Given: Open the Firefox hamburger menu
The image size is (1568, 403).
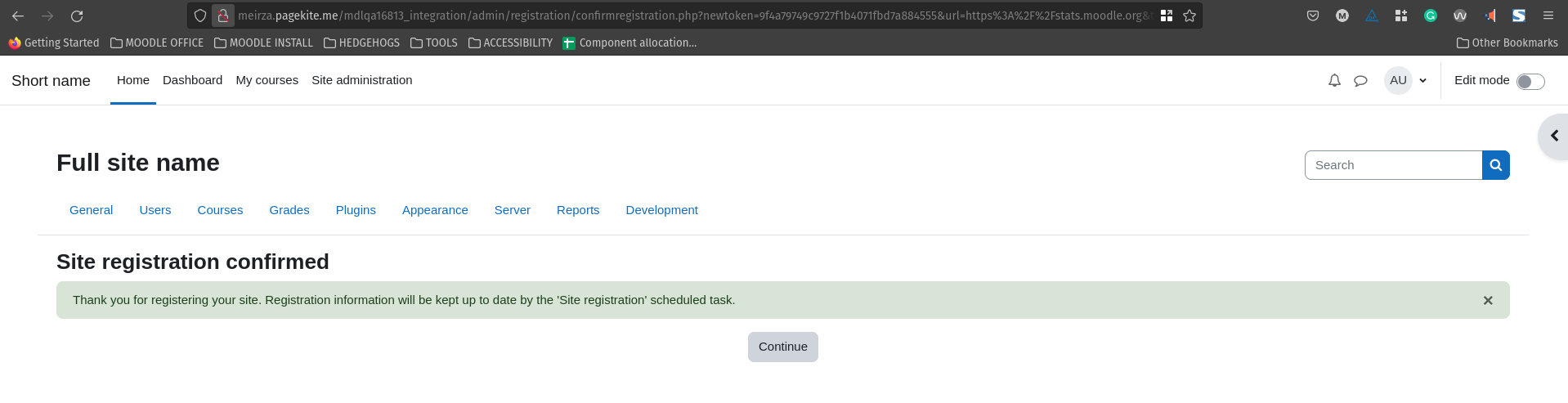Looking at the screenshot, I should point(1548,16).
